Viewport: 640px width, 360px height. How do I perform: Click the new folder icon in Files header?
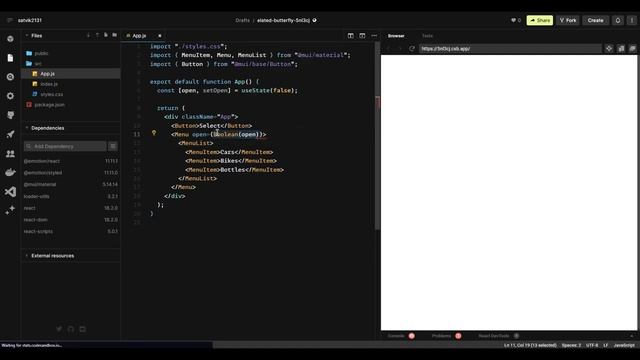point(115,36)
